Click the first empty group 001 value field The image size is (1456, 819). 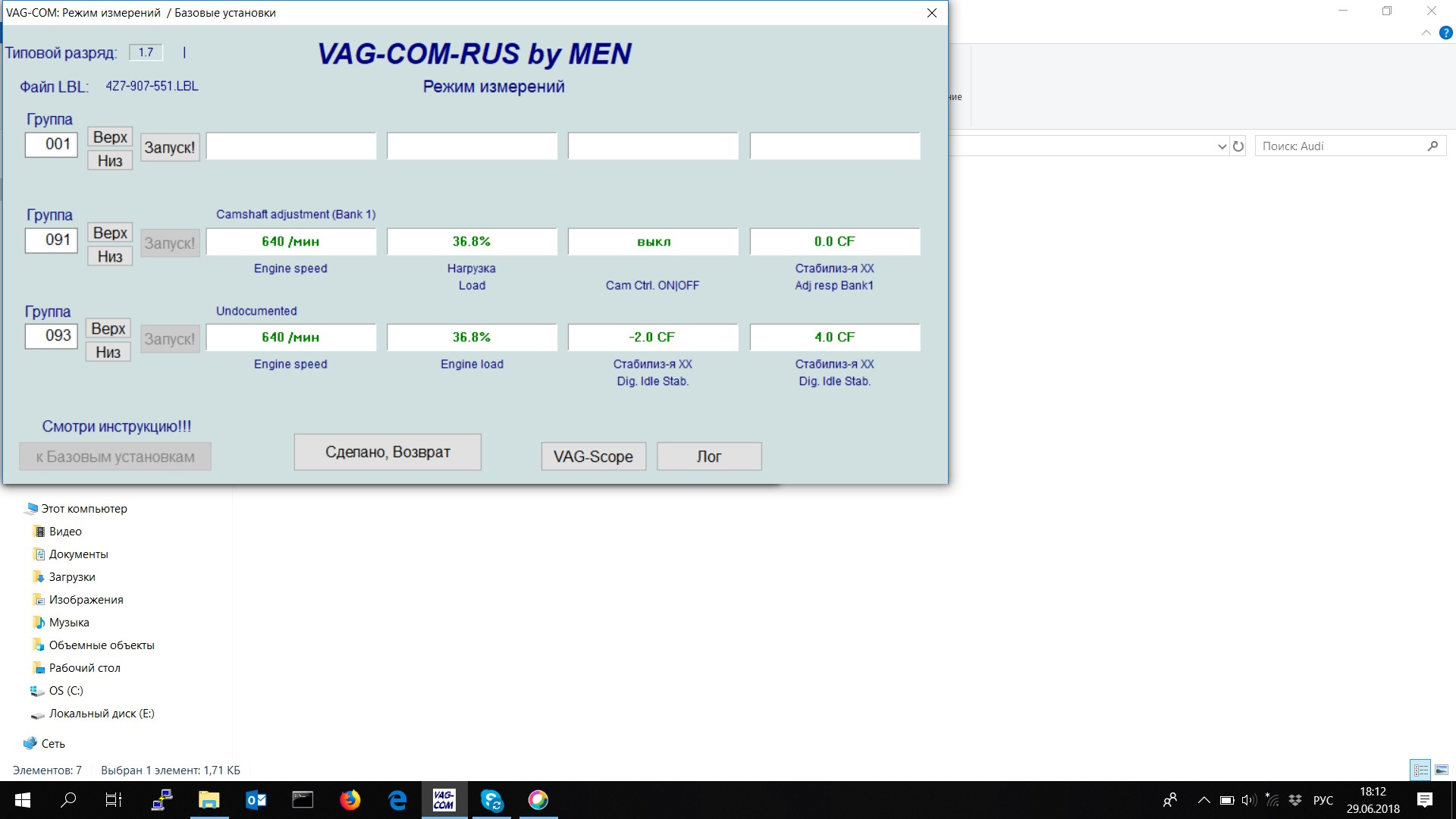pos(291,146)
